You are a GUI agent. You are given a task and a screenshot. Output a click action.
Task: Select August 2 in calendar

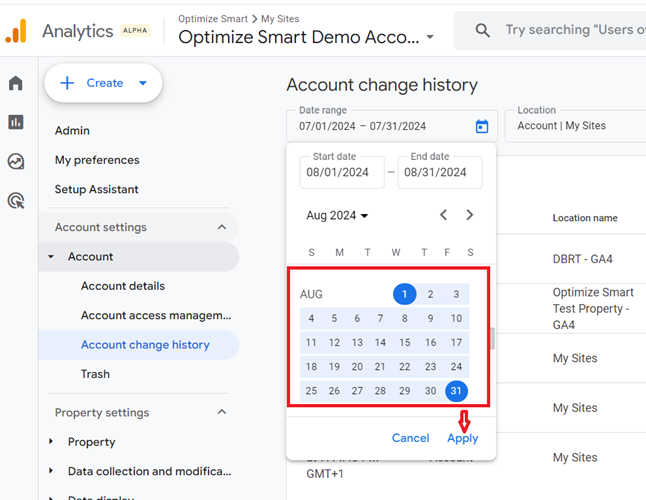[430, 294]
